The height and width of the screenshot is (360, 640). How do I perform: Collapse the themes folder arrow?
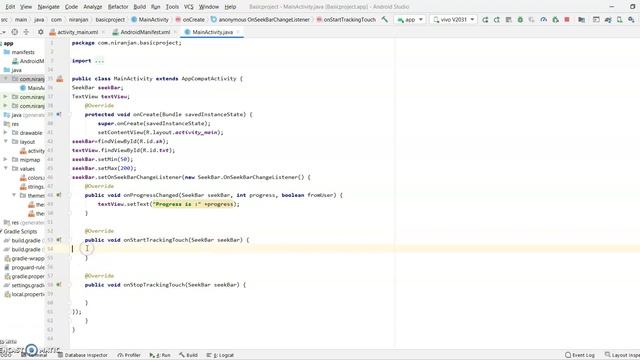tap(14, 196)
